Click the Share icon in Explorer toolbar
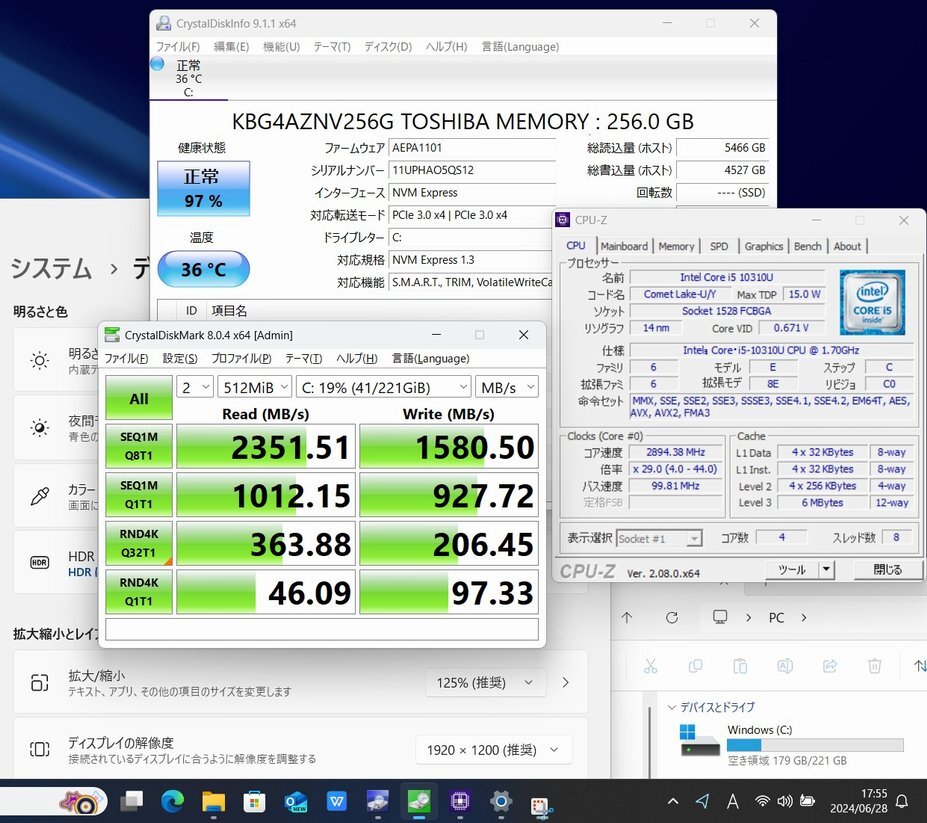 pyautogui.click(x=830, y=666)
